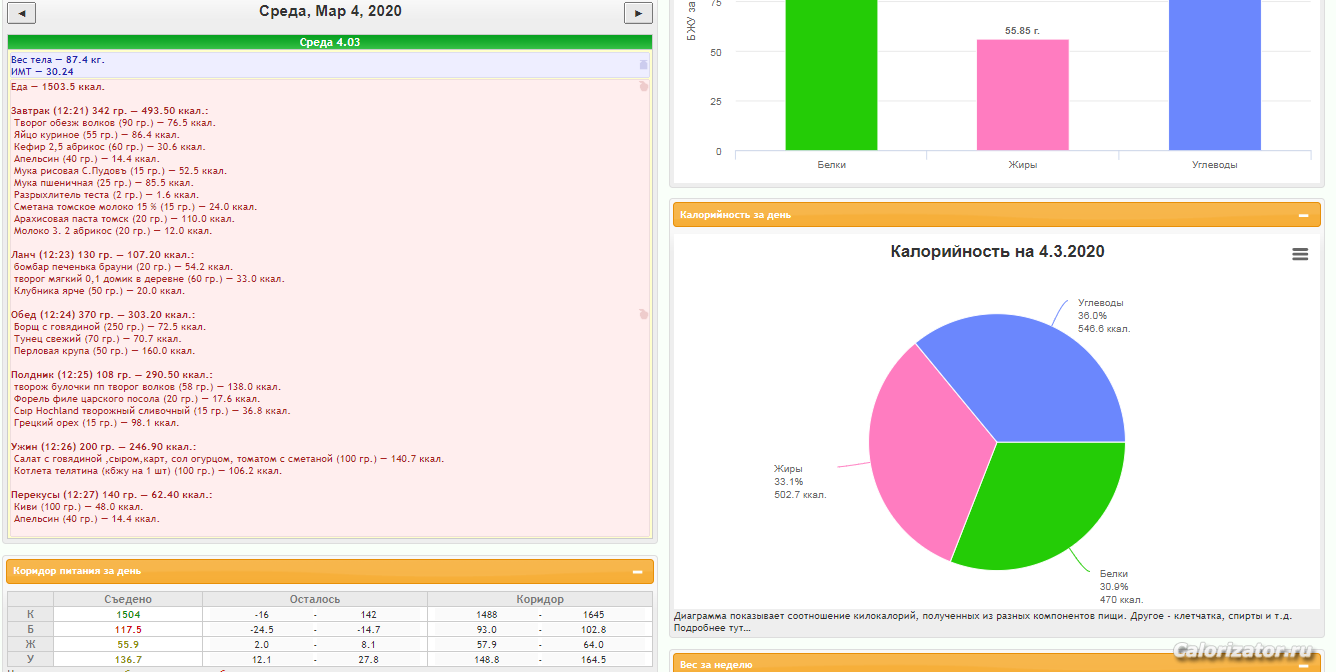Open the Подробнее тут link
The height and width of the screenshot is (672, 1336).
tap(712, 628)
